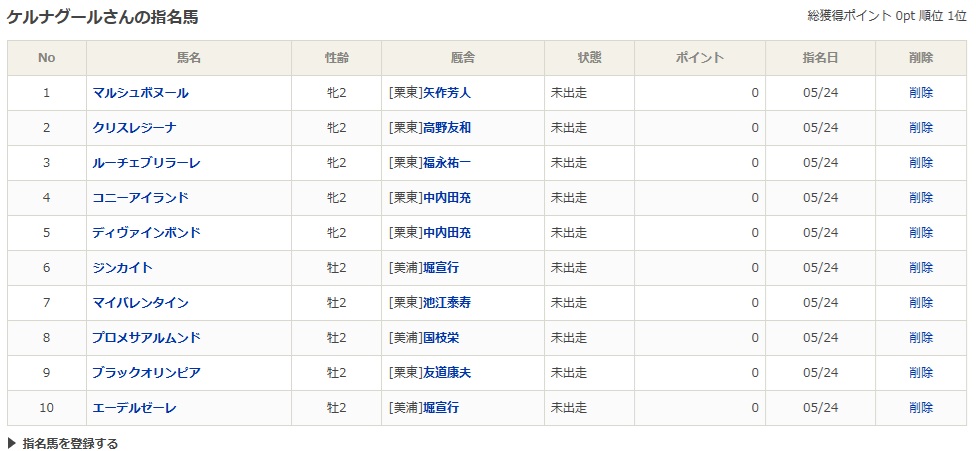Delete コニーアイランド via 削除 link
Viewport: 976px width, 451px height.
pyautogui.click(x=921, y=198)
